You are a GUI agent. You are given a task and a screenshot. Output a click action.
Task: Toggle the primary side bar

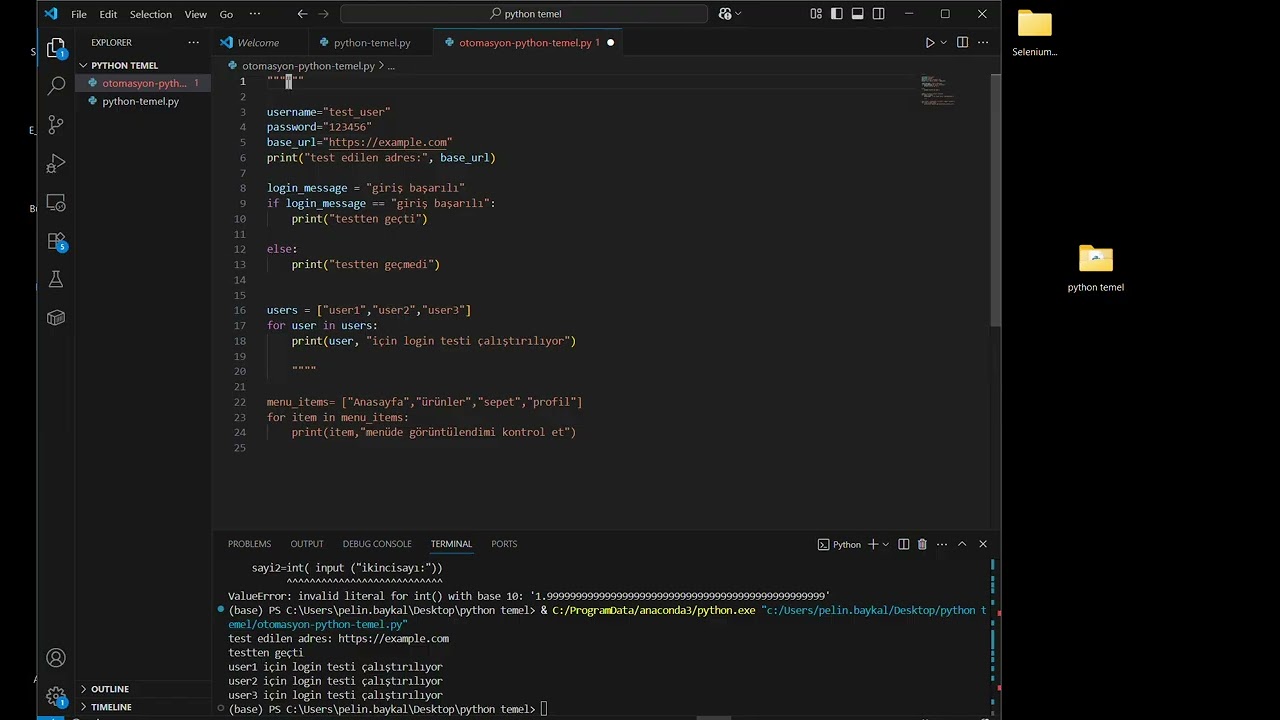837,14
